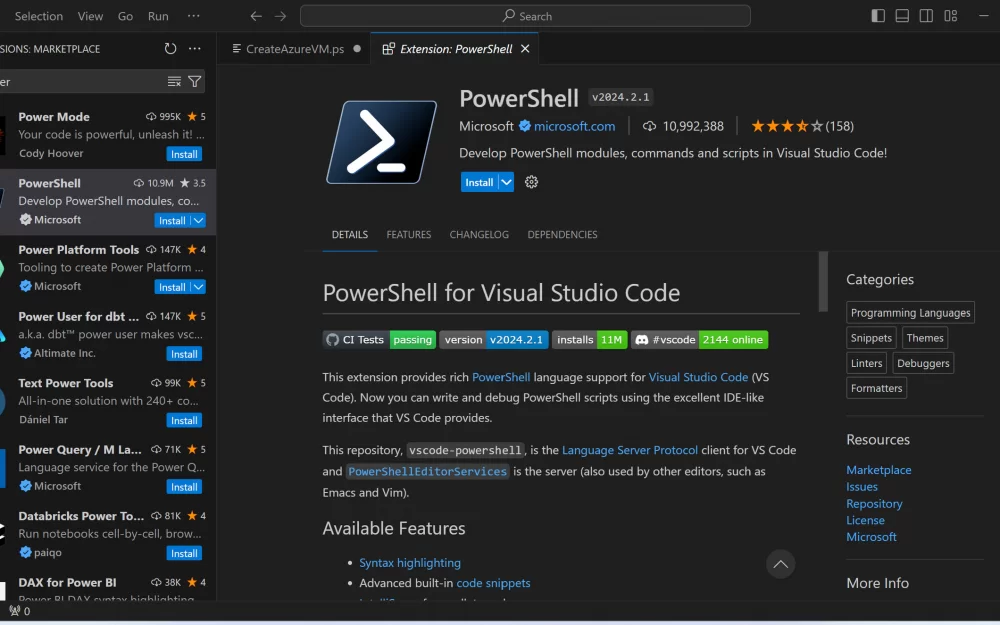Clear the extensions search results
This screenshot has width=1000, height=625.
click(x=174, y=82)
